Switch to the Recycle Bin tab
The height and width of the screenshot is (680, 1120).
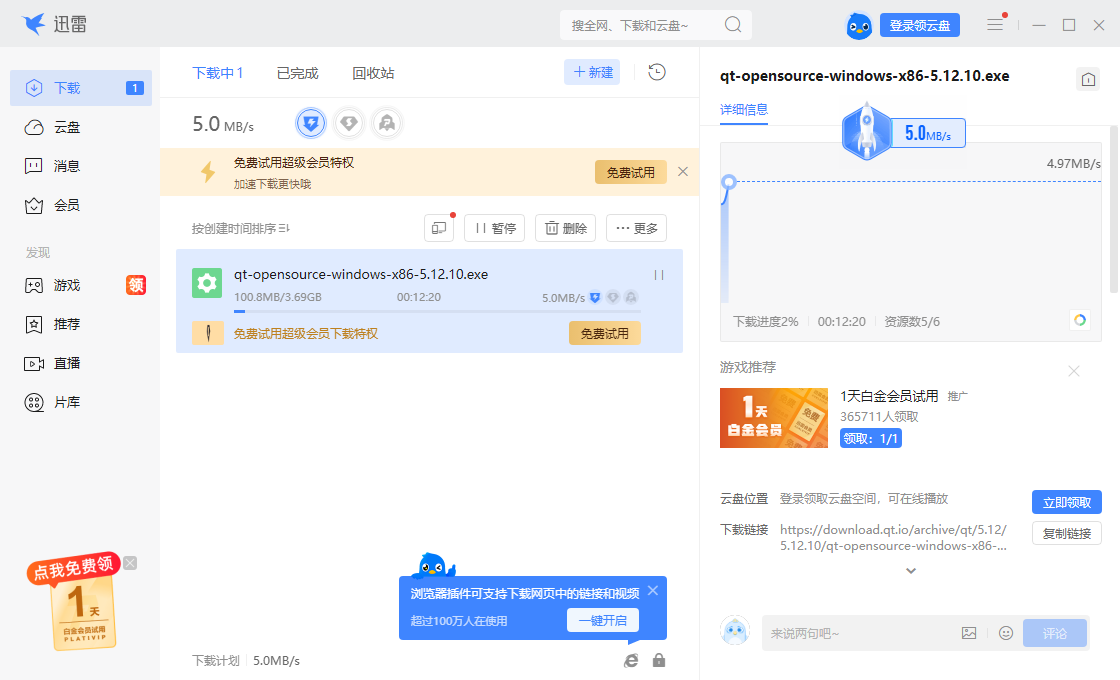pos(373,73)
